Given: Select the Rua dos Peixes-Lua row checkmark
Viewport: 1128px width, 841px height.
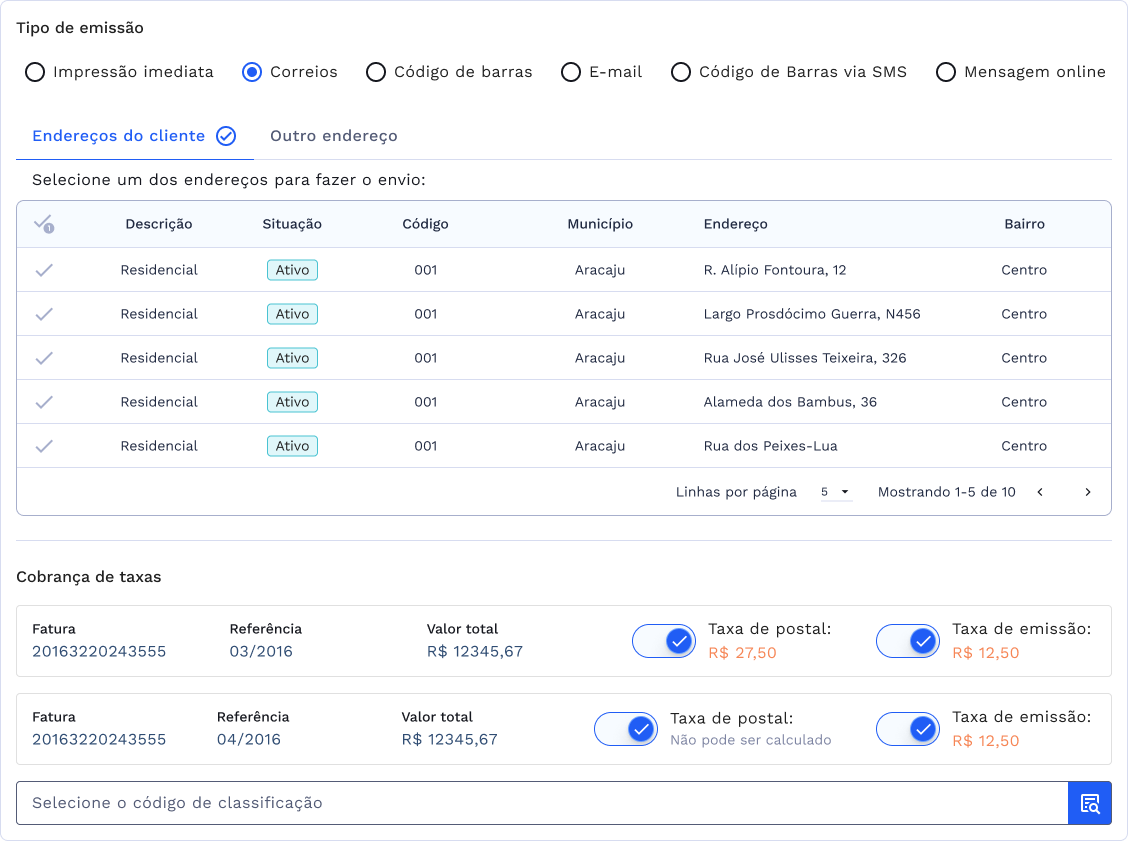Looking at the screenshot, I should pos(44,446).
